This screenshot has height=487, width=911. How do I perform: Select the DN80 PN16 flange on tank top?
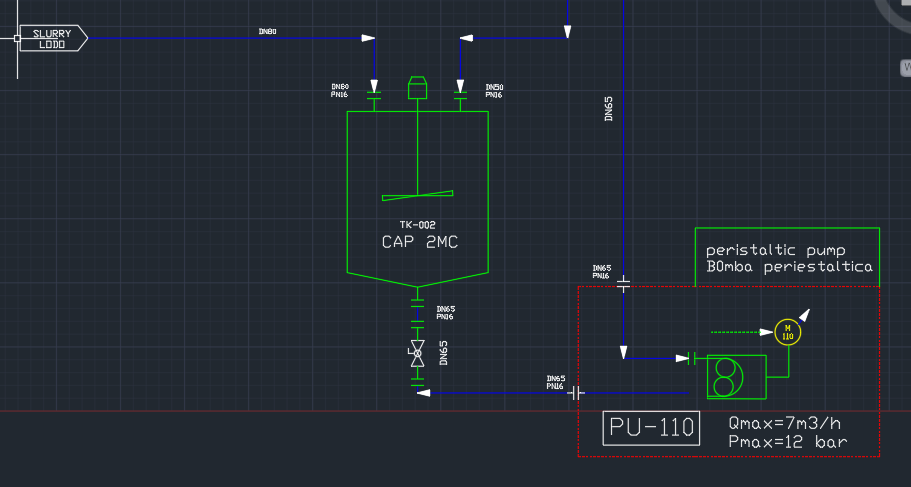click(x=374, y=95)
